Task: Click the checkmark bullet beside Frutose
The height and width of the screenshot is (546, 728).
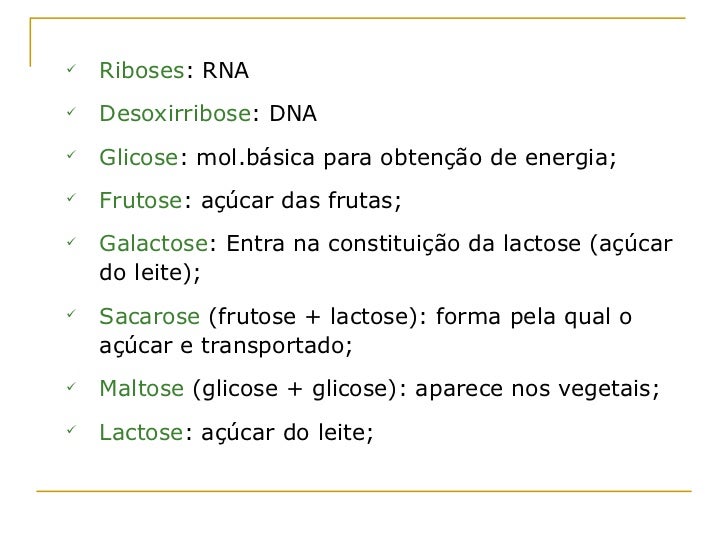Action: coord(71,198)
